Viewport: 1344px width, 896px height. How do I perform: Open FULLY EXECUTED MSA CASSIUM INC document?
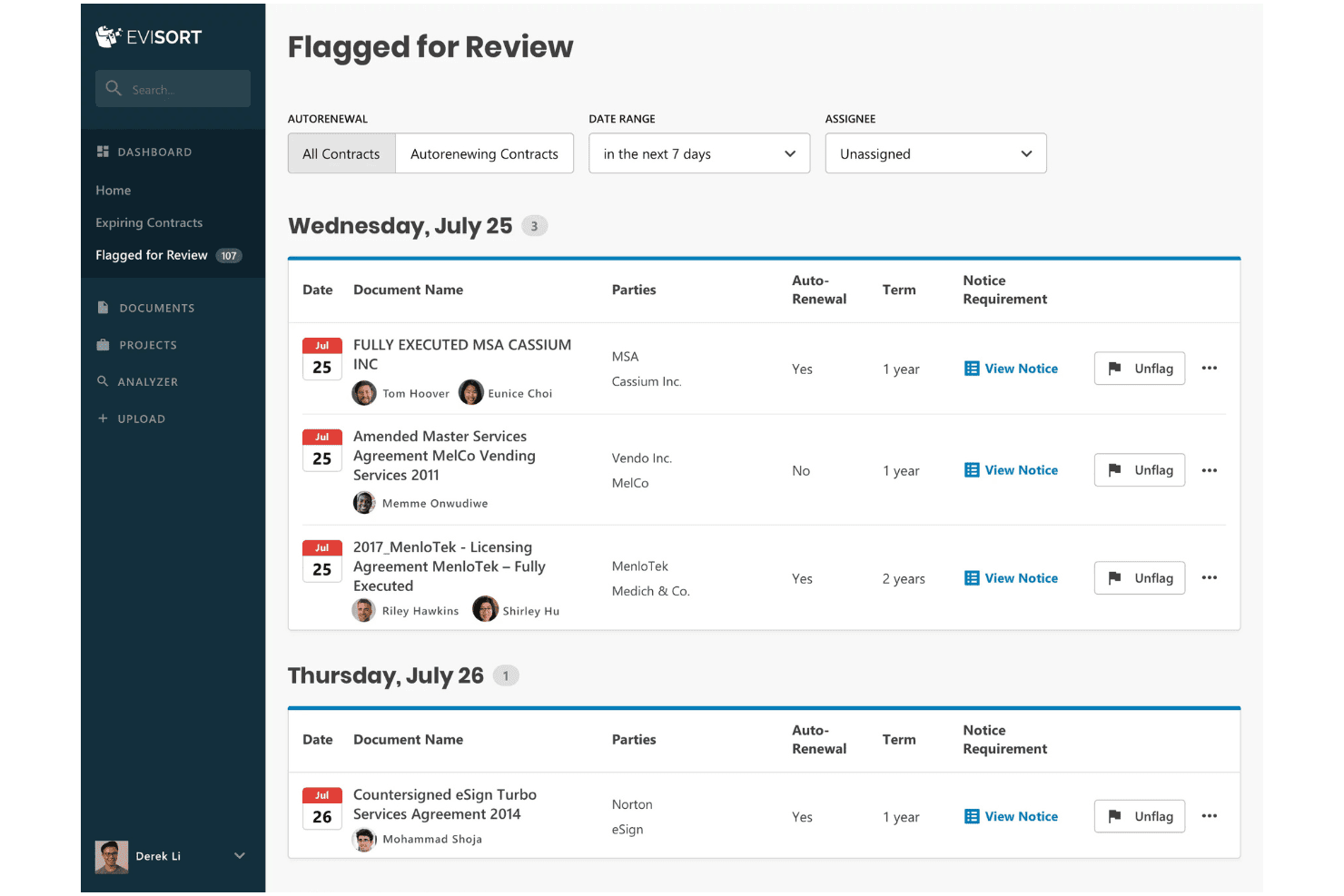click(x=462, y=354)
